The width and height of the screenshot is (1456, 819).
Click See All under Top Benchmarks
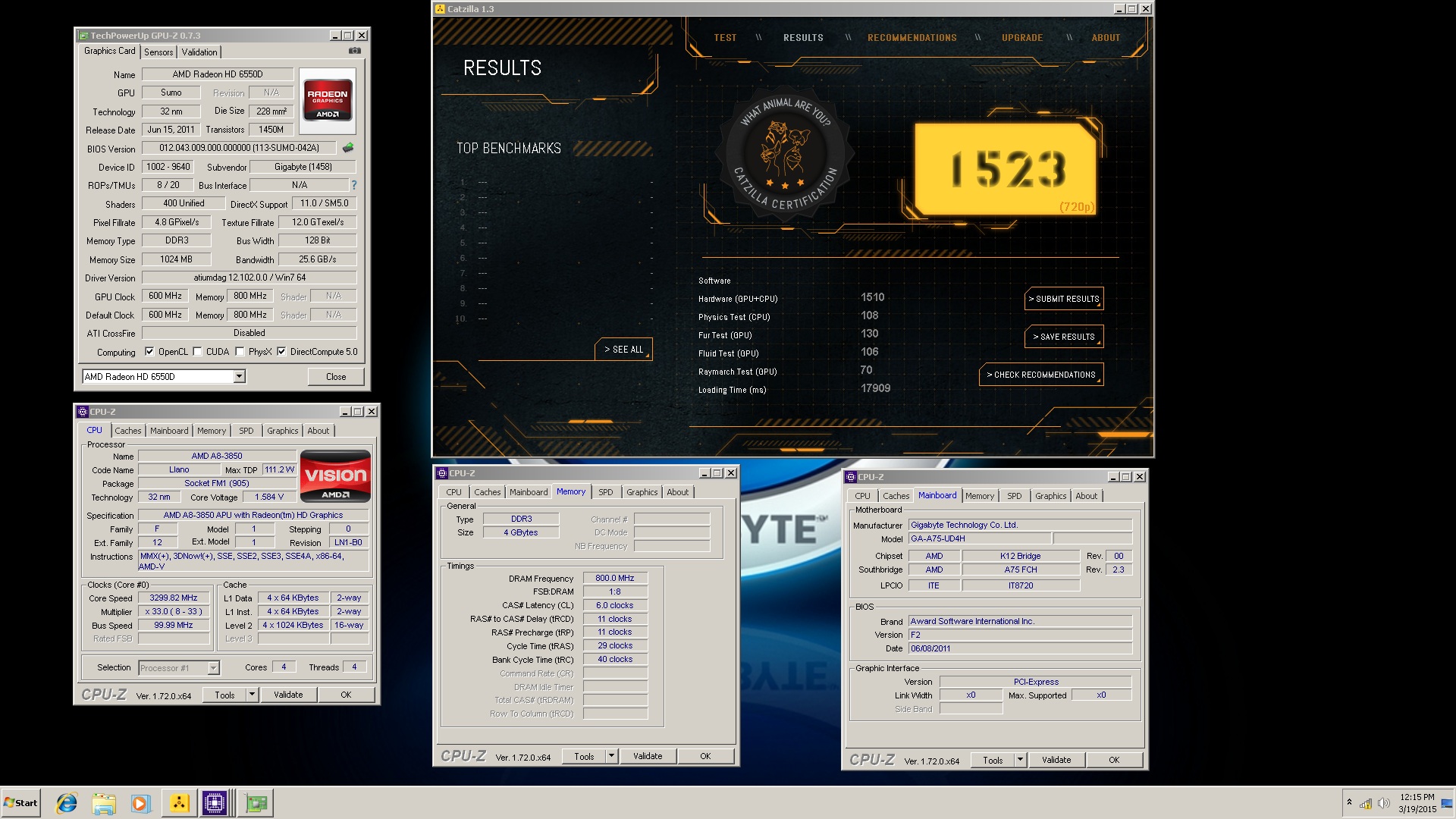point(623,350)
